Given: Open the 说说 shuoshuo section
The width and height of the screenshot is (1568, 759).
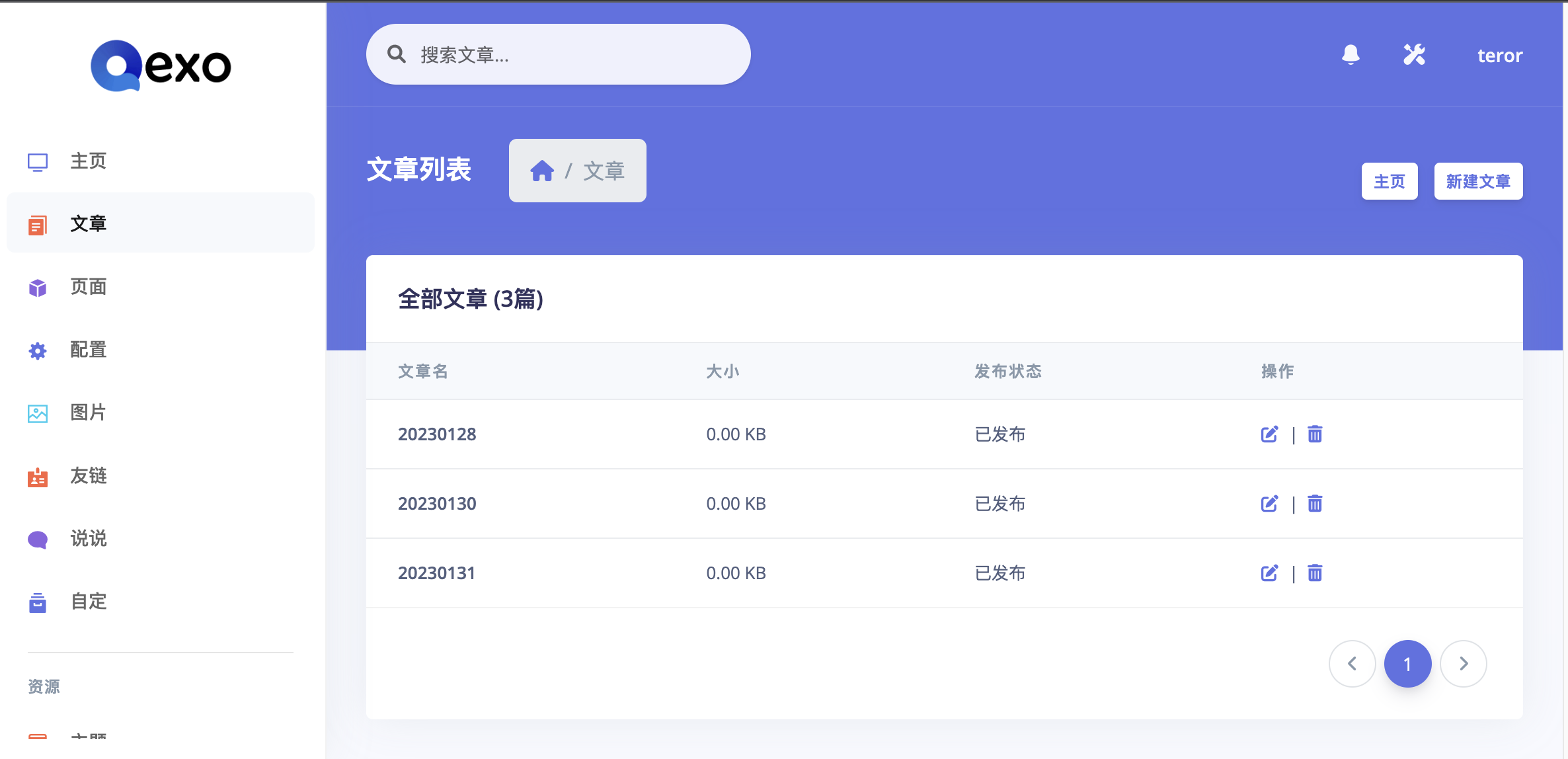Looking at the screenshot, I should coord(88,538).
